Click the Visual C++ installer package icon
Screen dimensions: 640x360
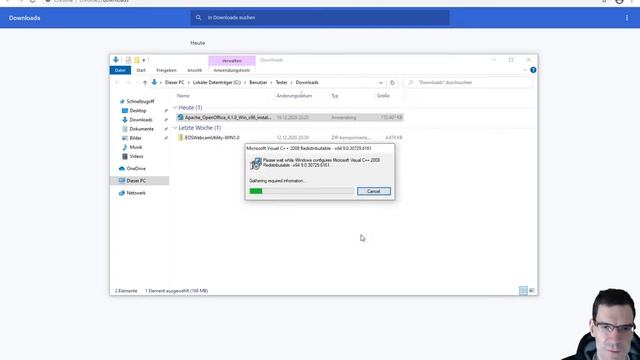pos(256,163)
